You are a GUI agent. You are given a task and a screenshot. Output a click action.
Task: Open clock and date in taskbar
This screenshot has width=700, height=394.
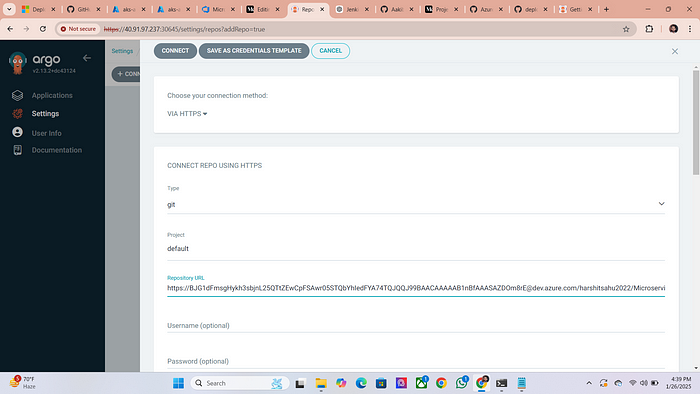click(x=678, y=383)
